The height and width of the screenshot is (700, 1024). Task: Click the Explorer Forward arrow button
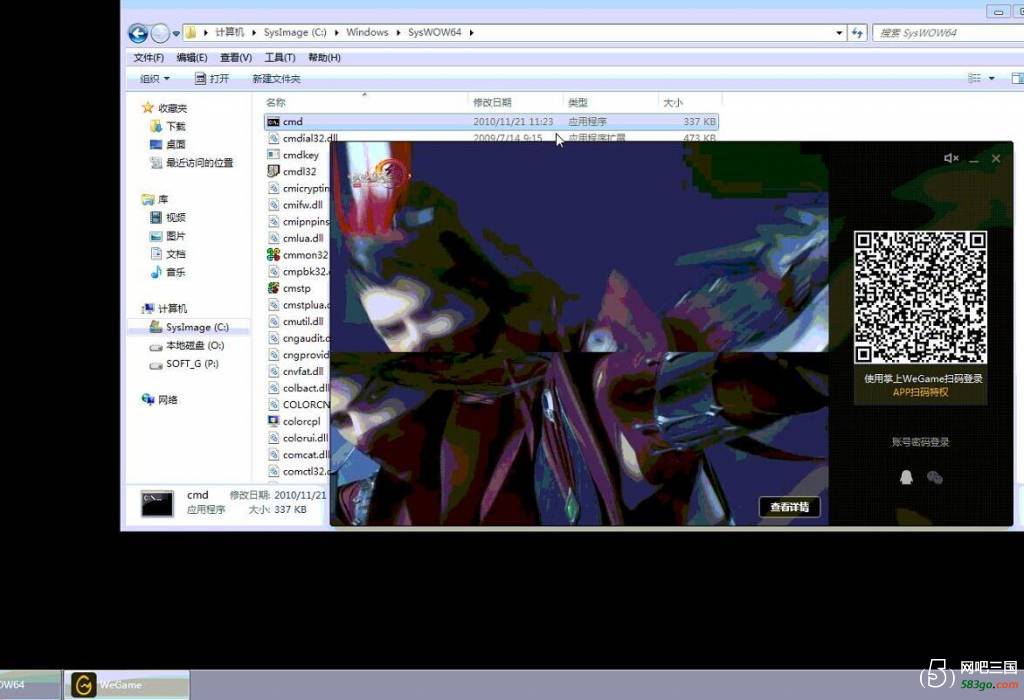pos(159,33)
